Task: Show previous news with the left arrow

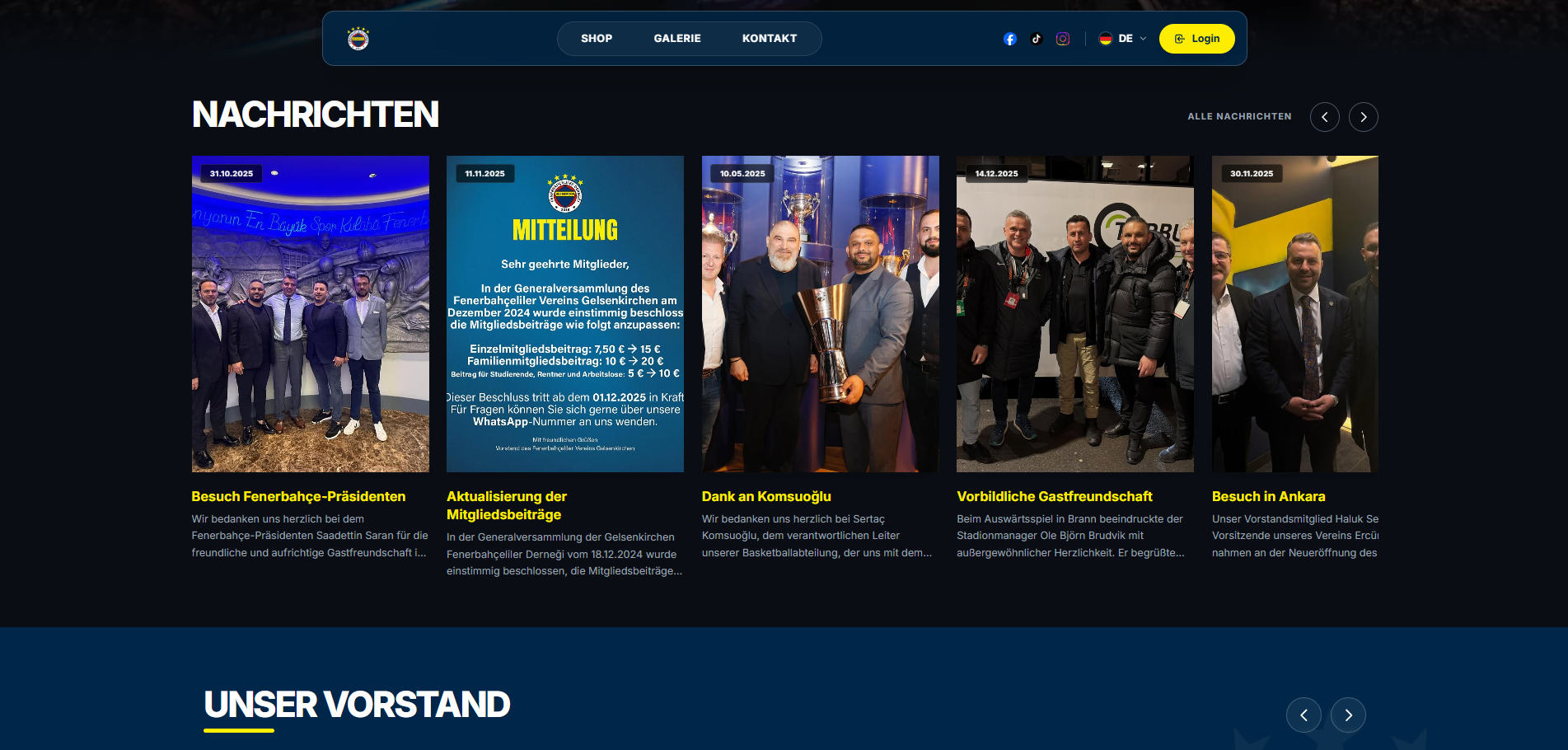Action: [1325, 117]
